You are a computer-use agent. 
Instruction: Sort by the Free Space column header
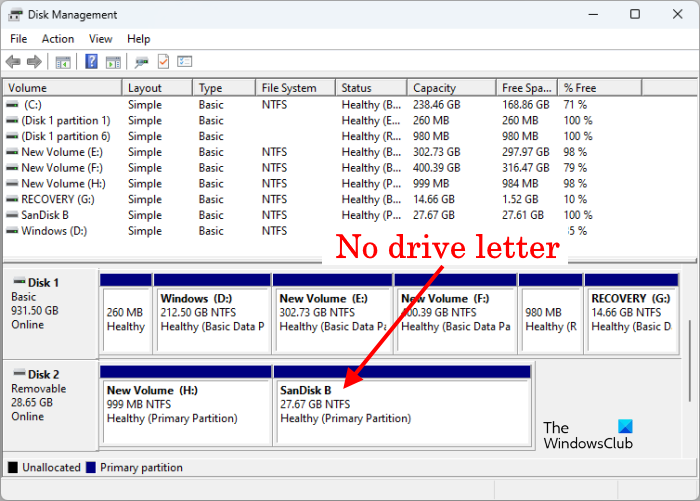(527, 88)
